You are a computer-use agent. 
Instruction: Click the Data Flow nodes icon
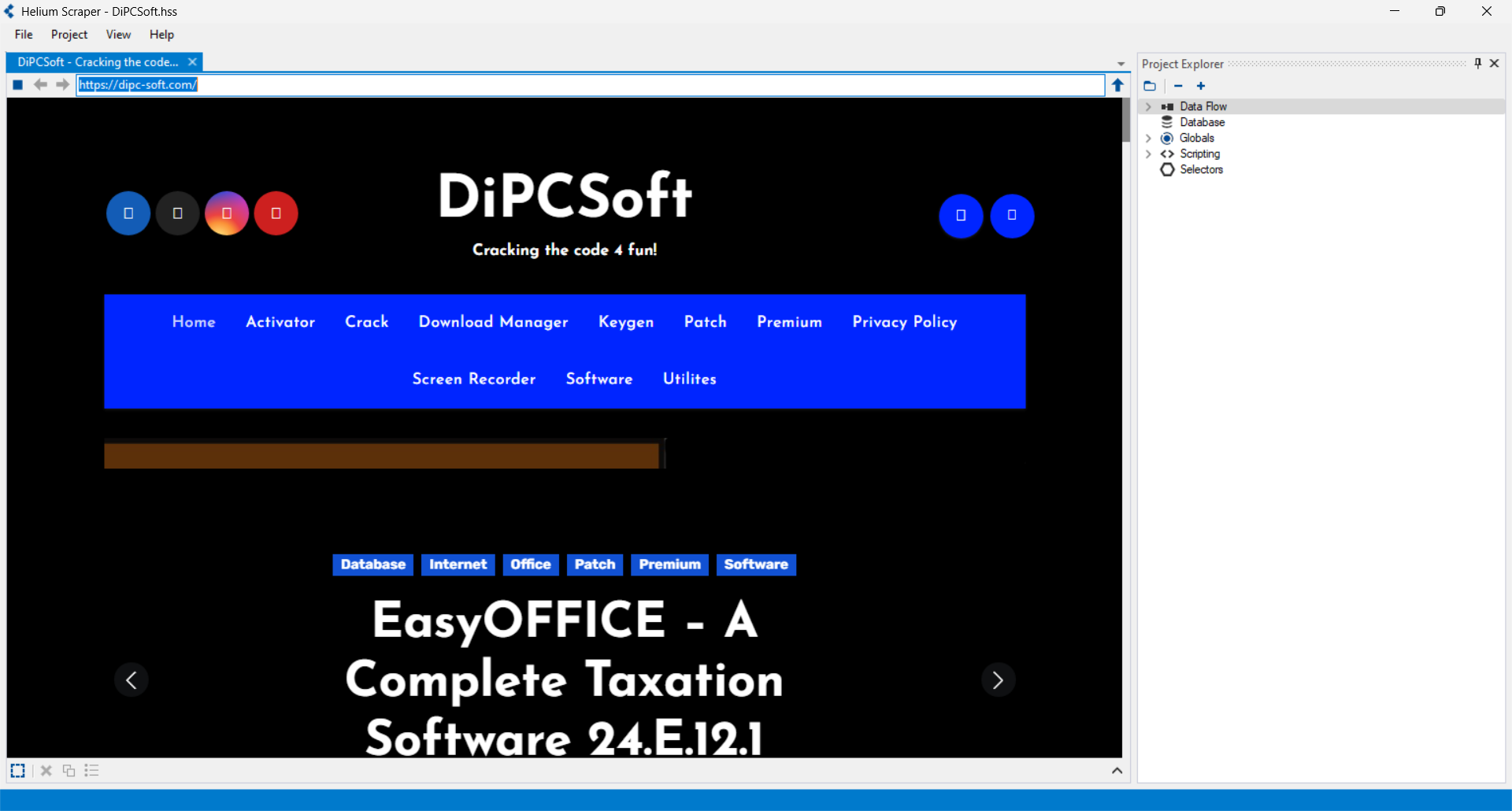pyautogui.click(x=1167, y=106)
